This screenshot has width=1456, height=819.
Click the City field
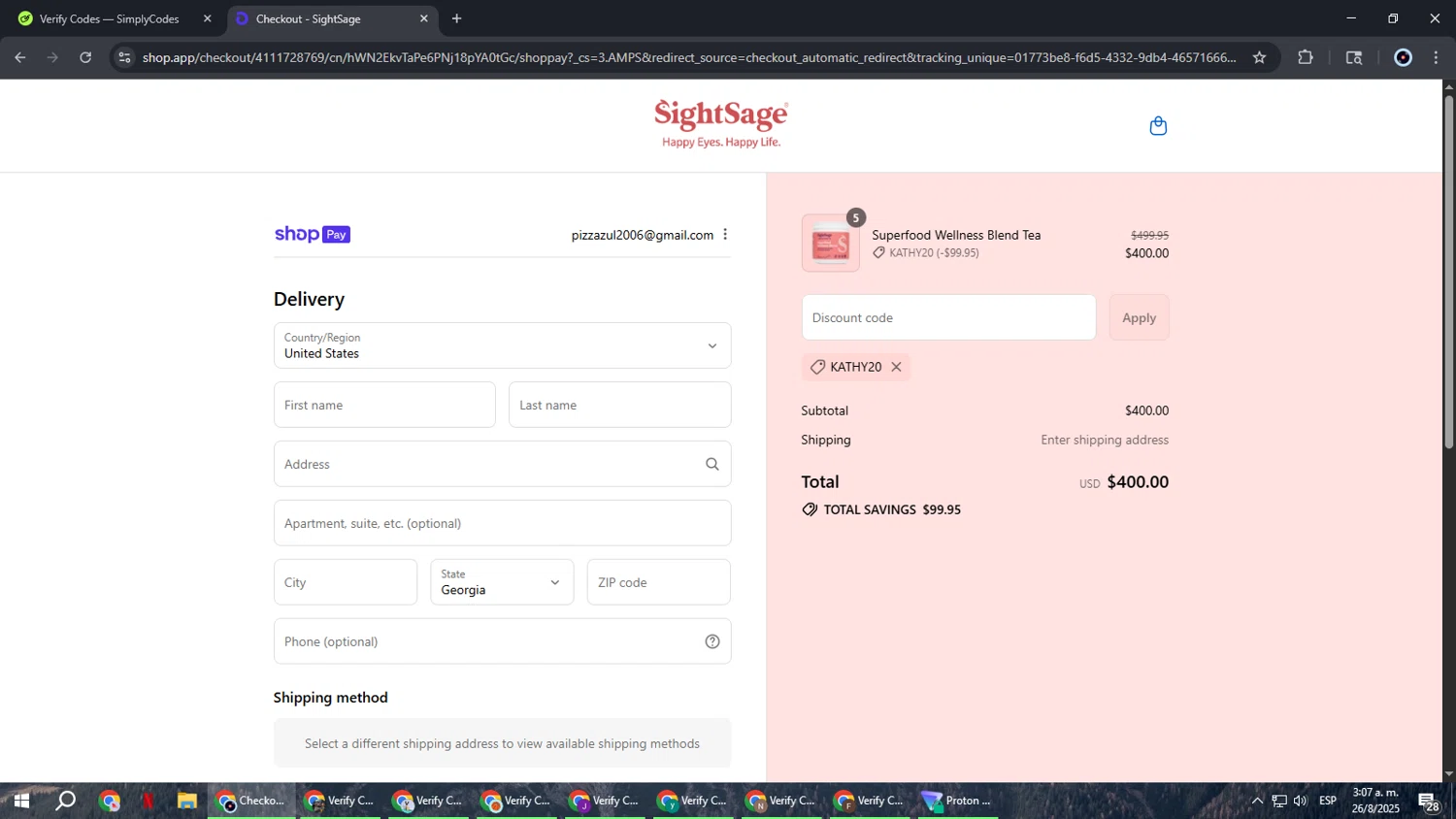[346, 582]
